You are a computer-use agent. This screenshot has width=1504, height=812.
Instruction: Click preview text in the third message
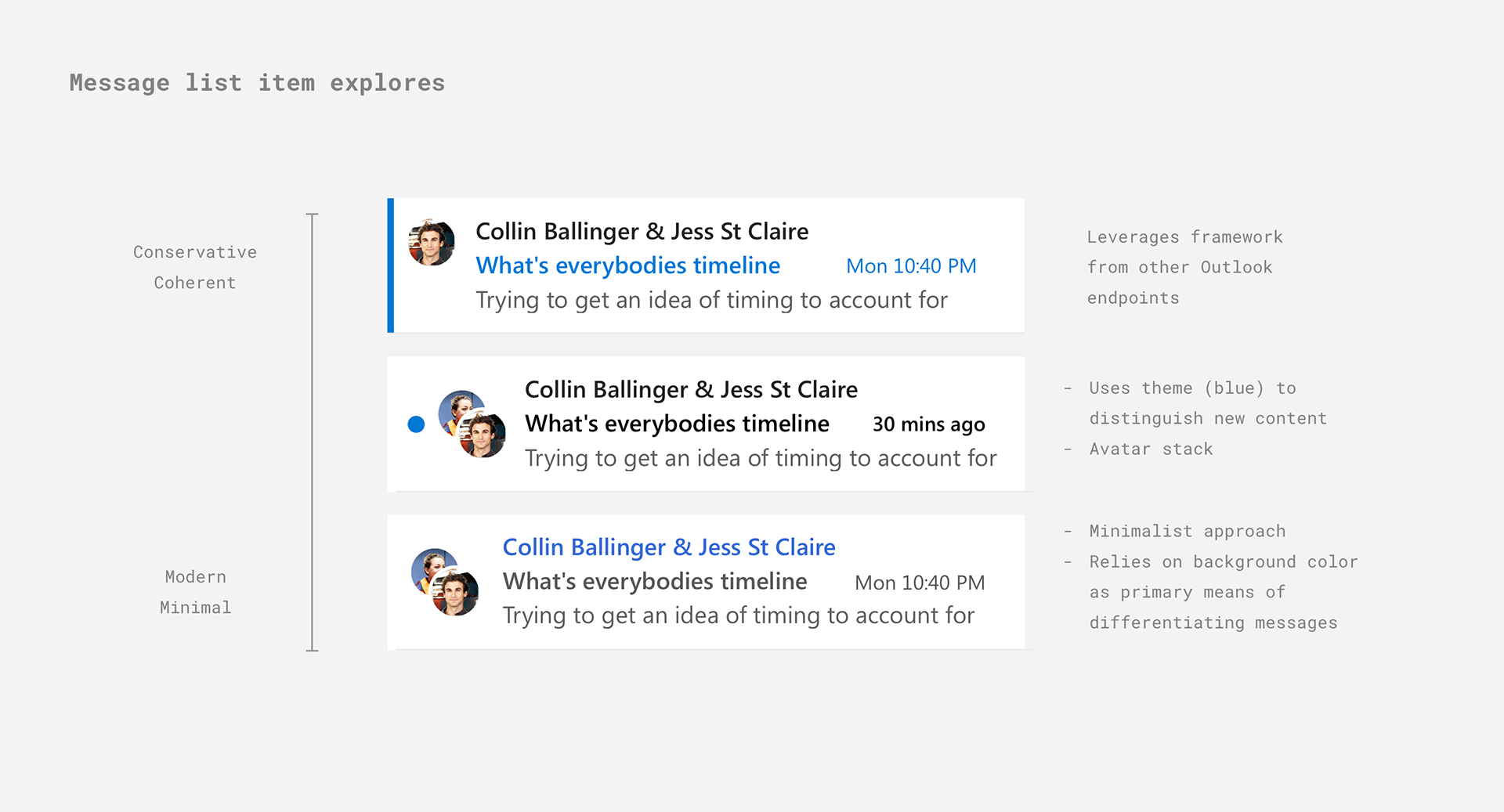(x=738, y=616)
